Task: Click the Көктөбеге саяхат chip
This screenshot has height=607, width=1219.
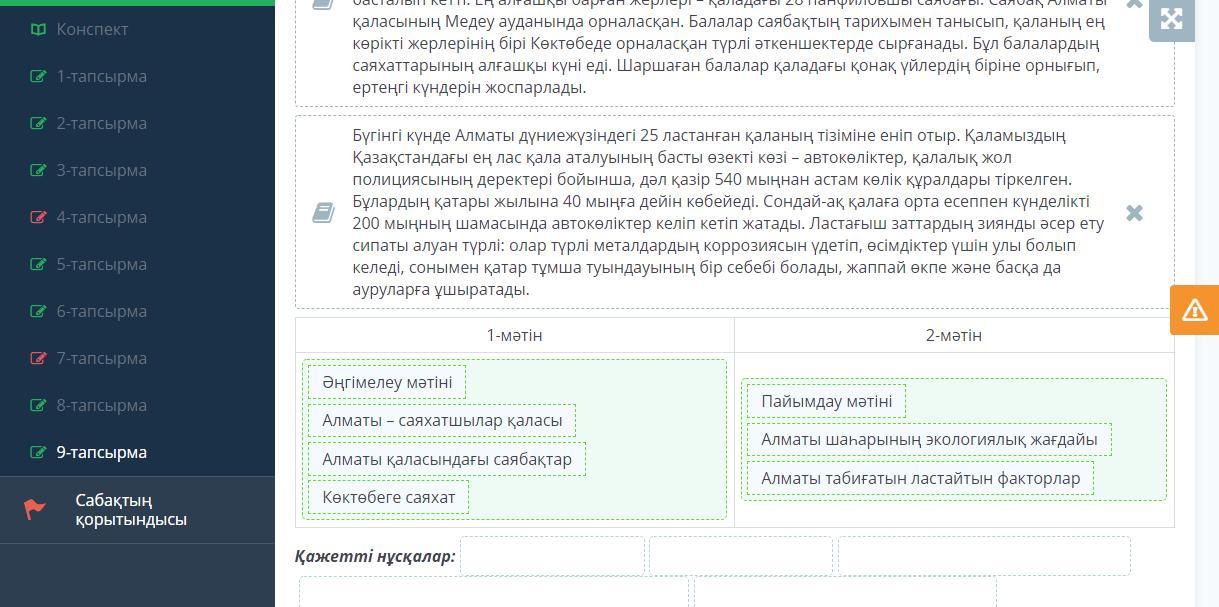Action: 388,497
